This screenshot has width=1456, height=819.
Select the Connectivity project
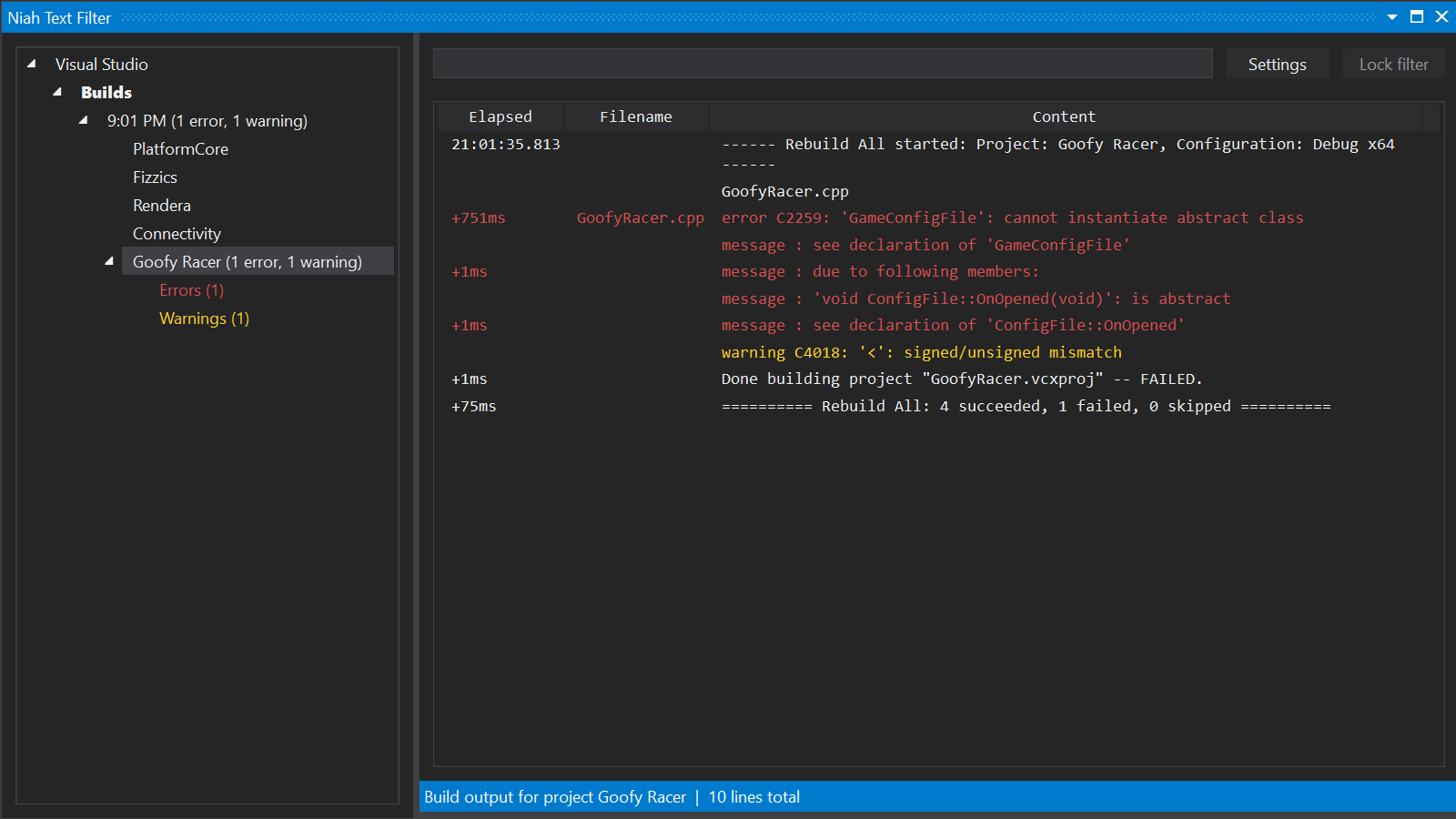pos(177,233)
